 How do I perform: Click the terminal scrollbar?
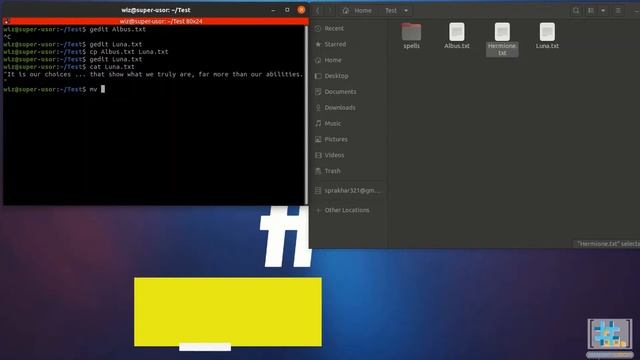307,115
